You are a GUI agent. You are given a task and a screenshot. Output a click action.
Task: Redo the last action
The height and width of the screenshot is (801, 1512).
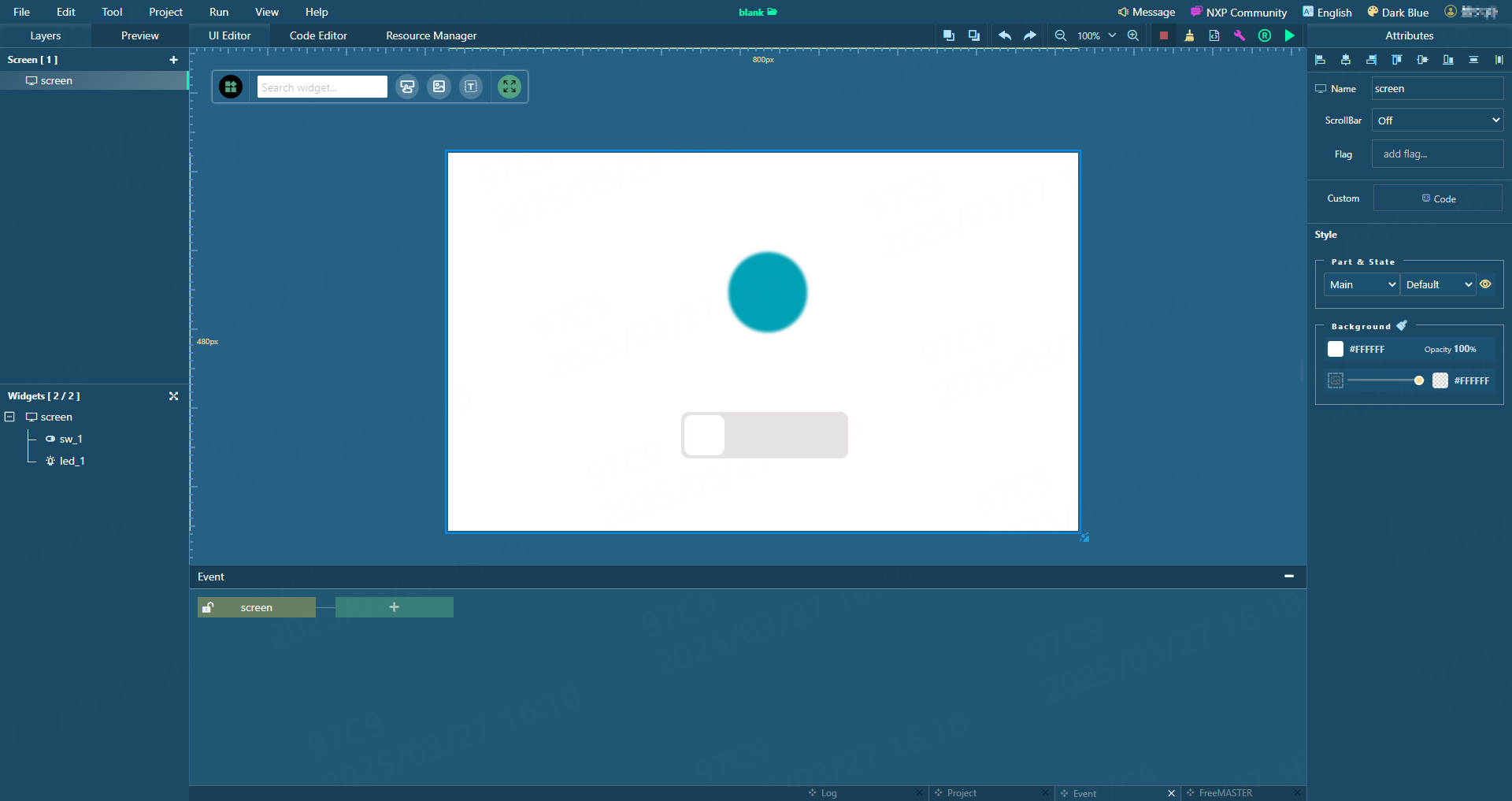tap(1029, 35)
